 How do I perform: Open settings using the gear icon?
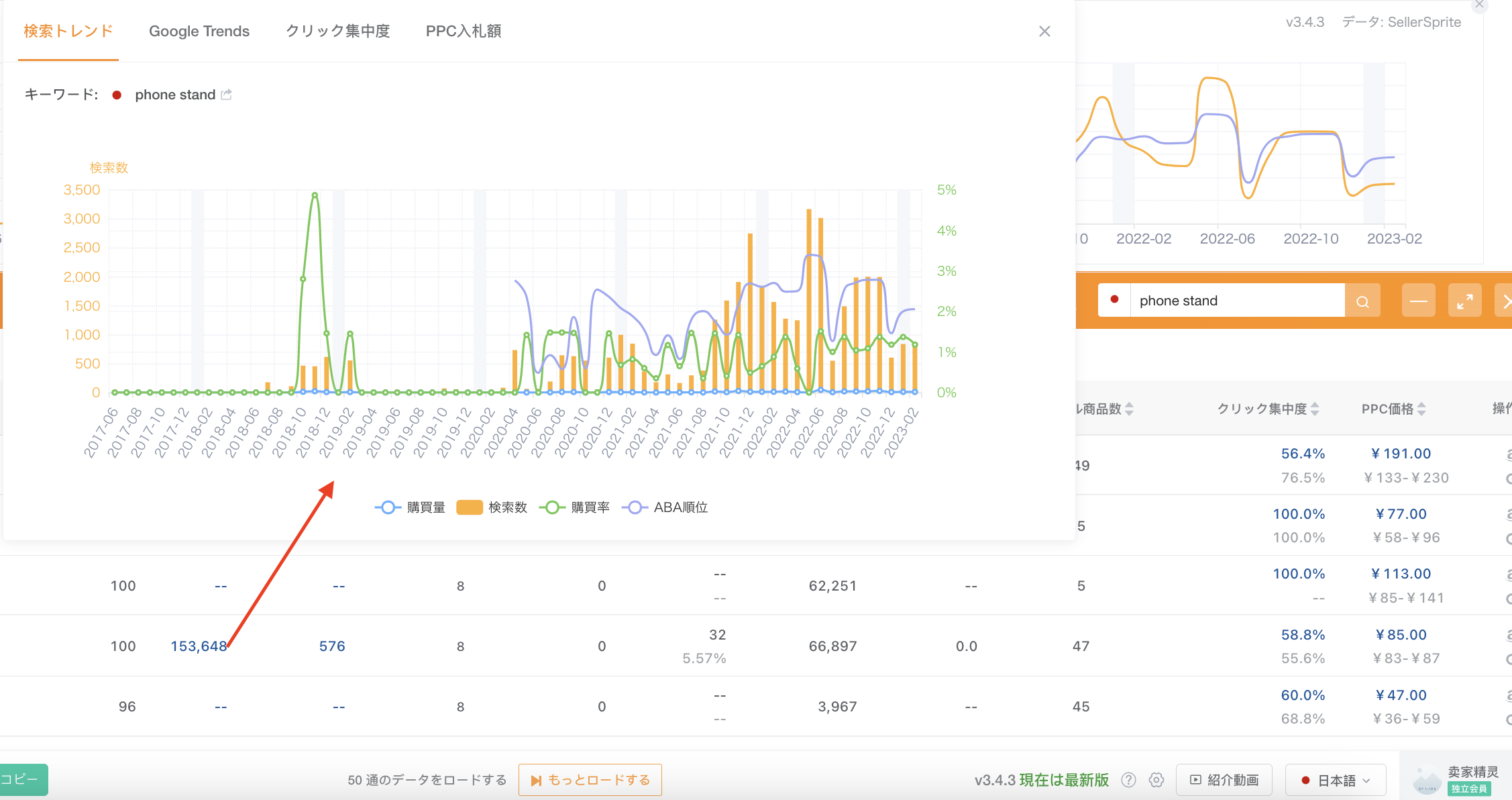tap(1156, 780)
